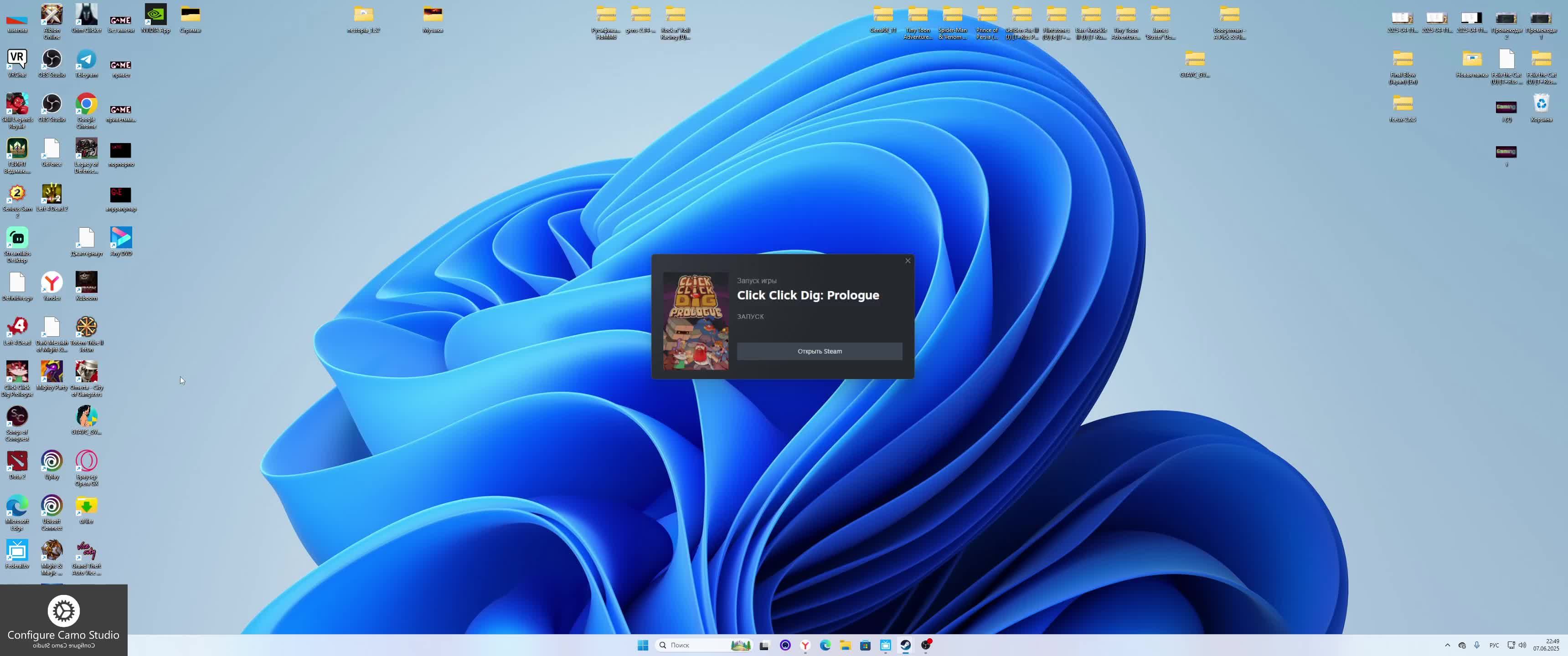Select the Federal.tv desktop shortcut
The height and width of the screenshot is (656, 1568).
tap(17, 554)
